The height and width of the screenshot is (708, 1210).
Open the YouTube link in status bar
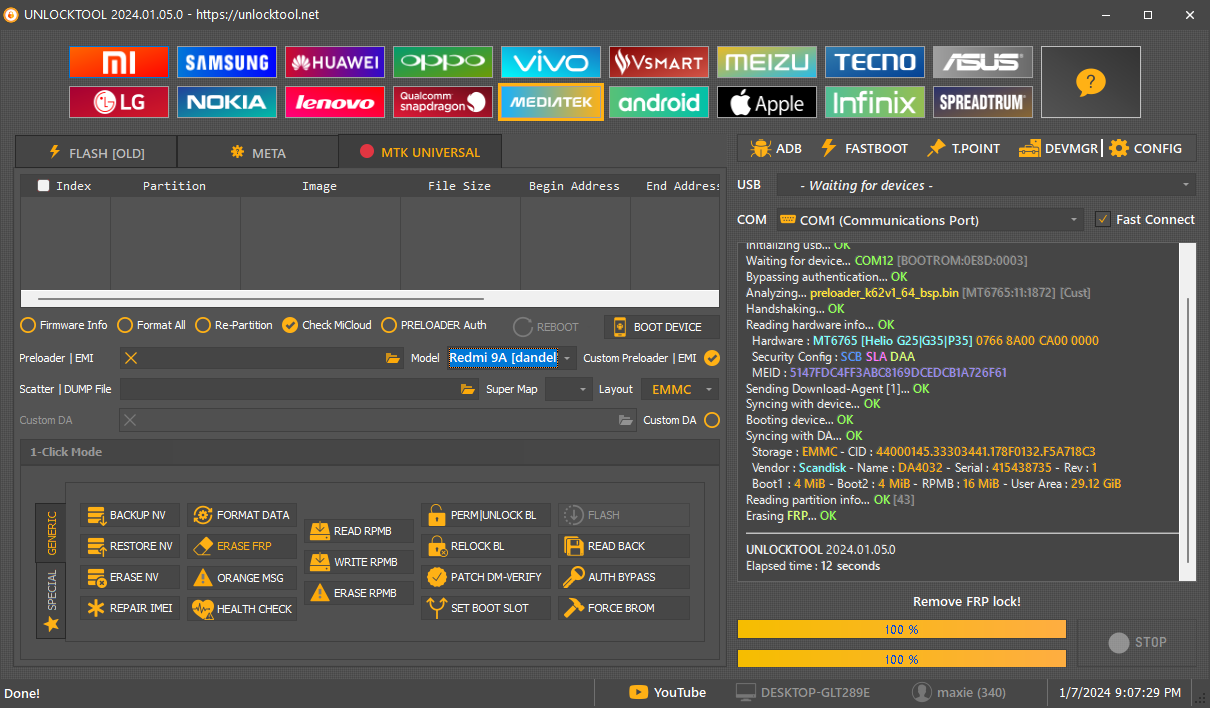(x=667, y=692)
